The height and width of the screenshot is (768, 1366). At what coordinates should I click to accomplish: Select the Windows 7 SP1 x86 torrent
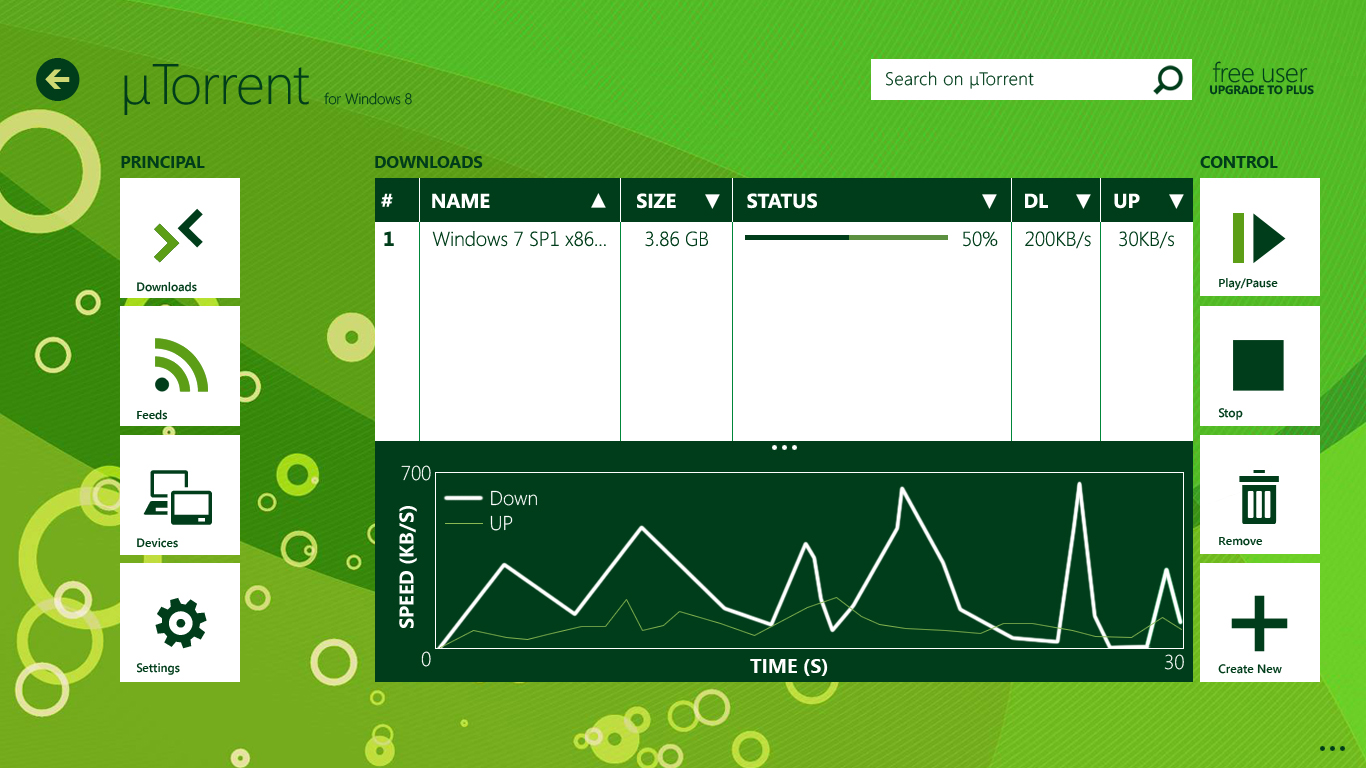click(x=519, y=239)
